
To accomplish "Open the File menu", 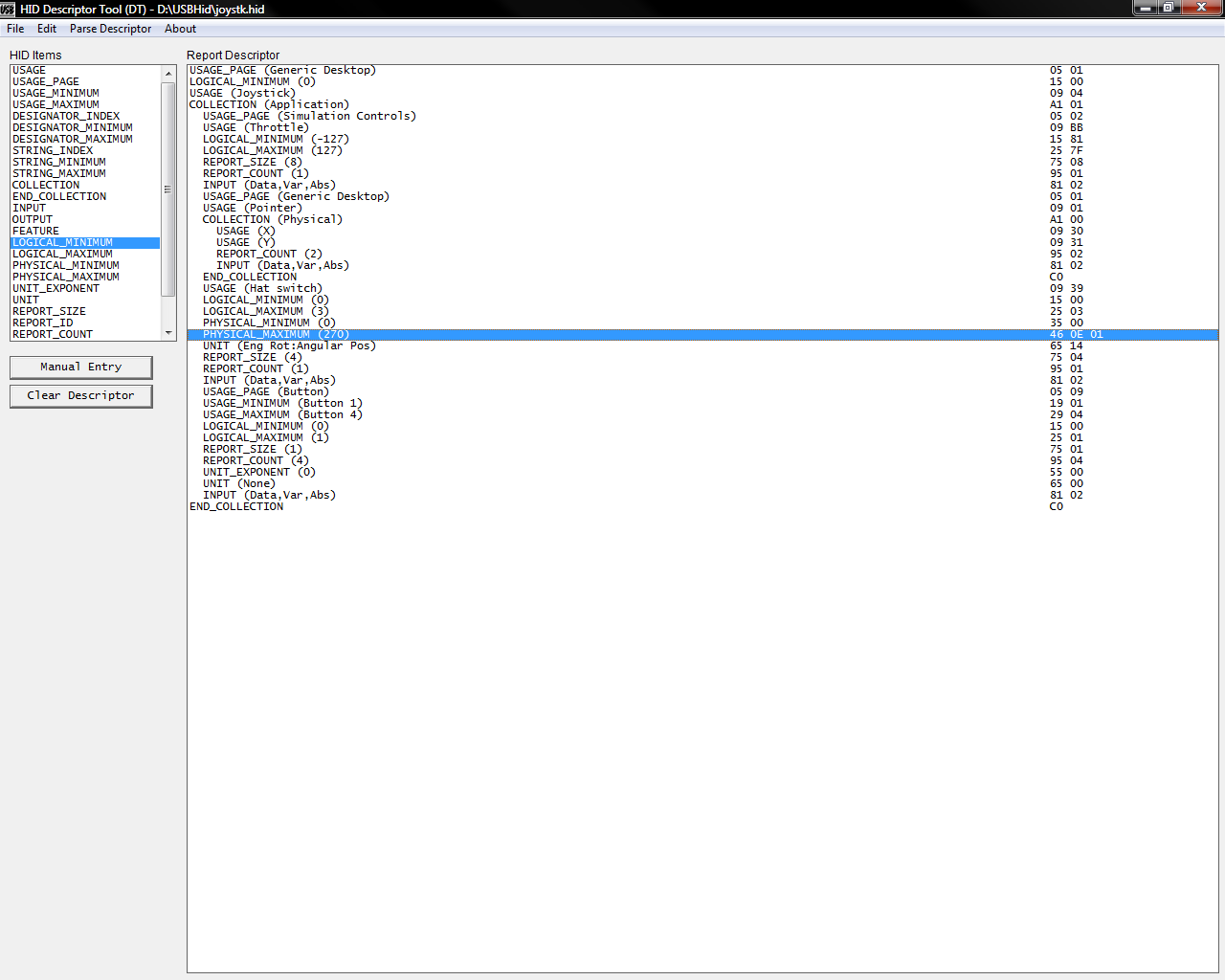I will pos(15,29).
